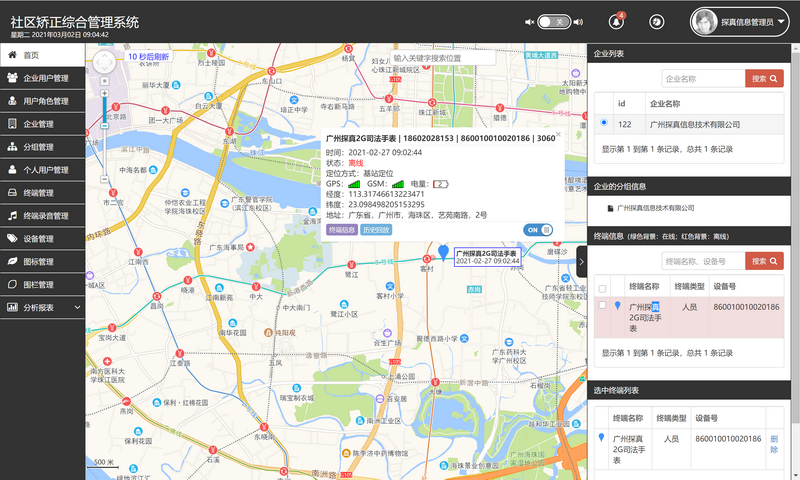This screenshot has width=800, height=480.
Task: Click the 终端信息 button in popup
Action: (342, 230)
